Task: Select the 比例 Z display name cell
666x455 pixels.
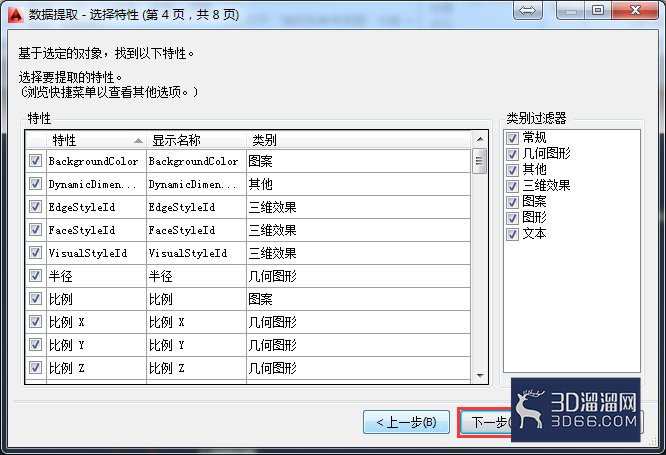Action: point(196,367)
